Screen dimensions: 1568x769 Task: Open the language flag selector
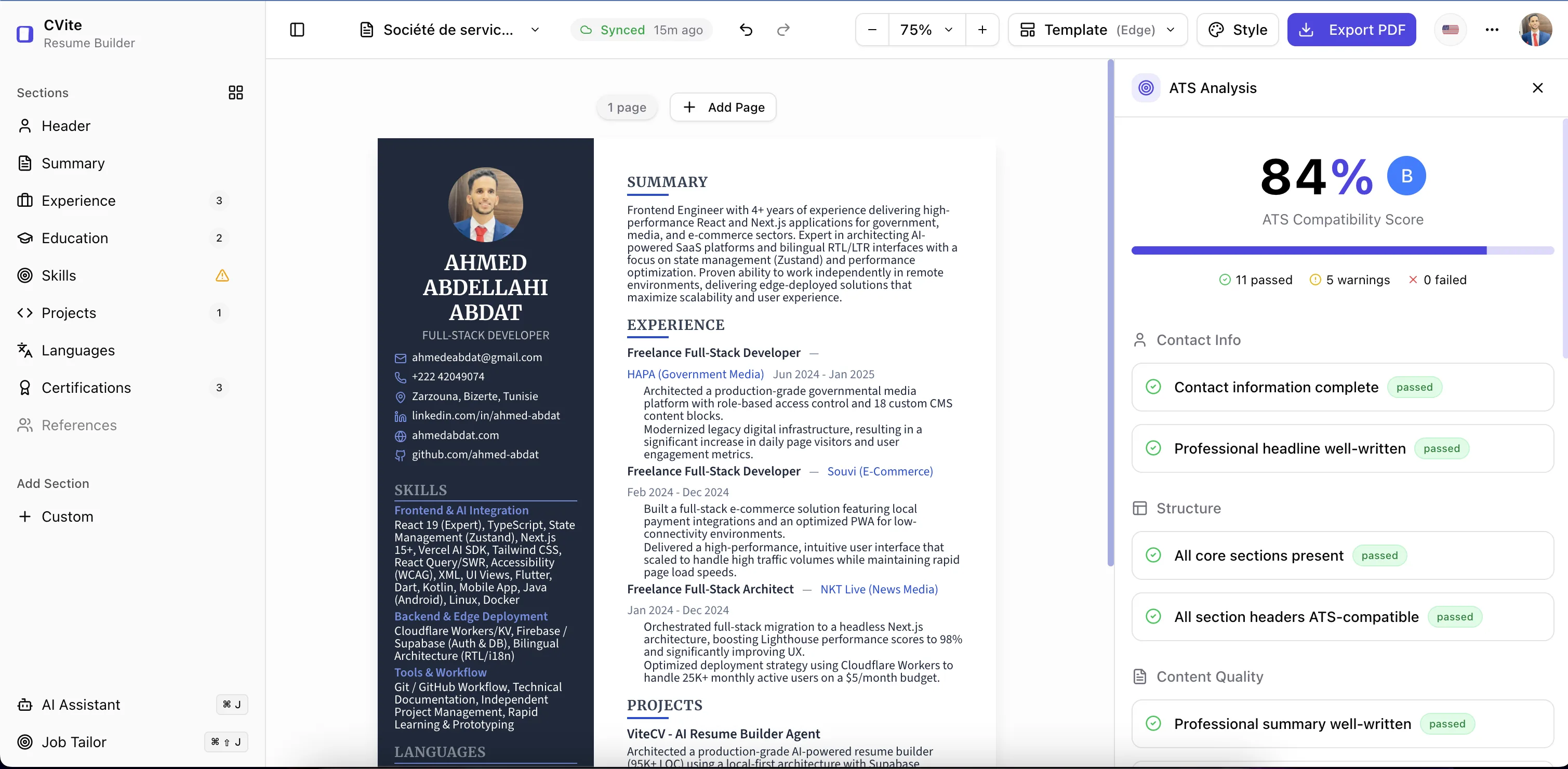click(1451, 29)
